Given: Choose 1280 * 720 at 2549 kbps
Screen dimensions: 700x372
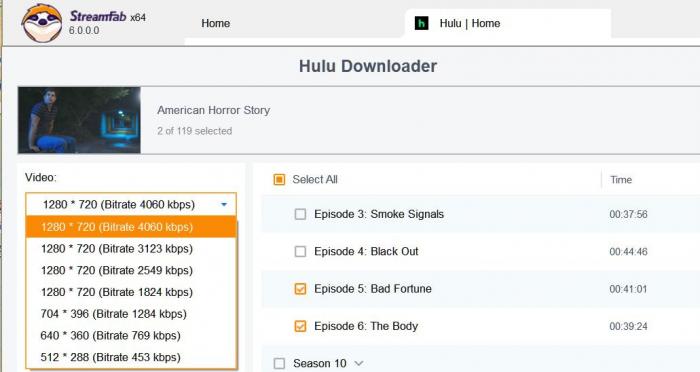Looking at the screenshot, I should pyautogui.click(x=131, y=271).
